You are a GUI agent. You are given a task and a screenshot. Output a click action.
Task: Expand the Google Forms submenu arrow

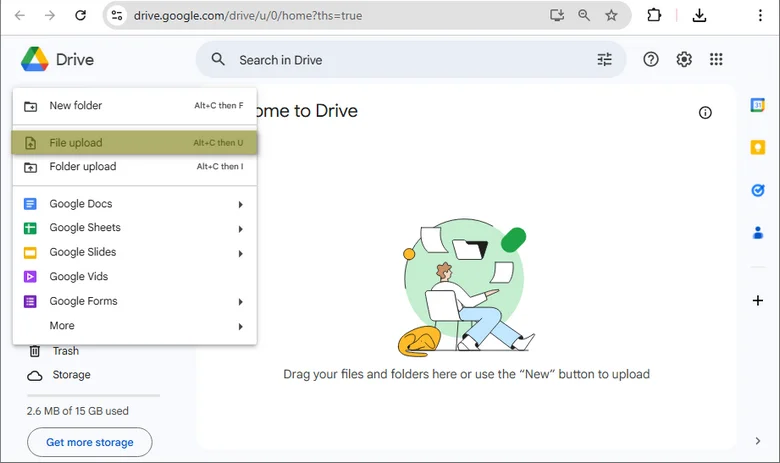pyautogui.click(x=240, y=302)
